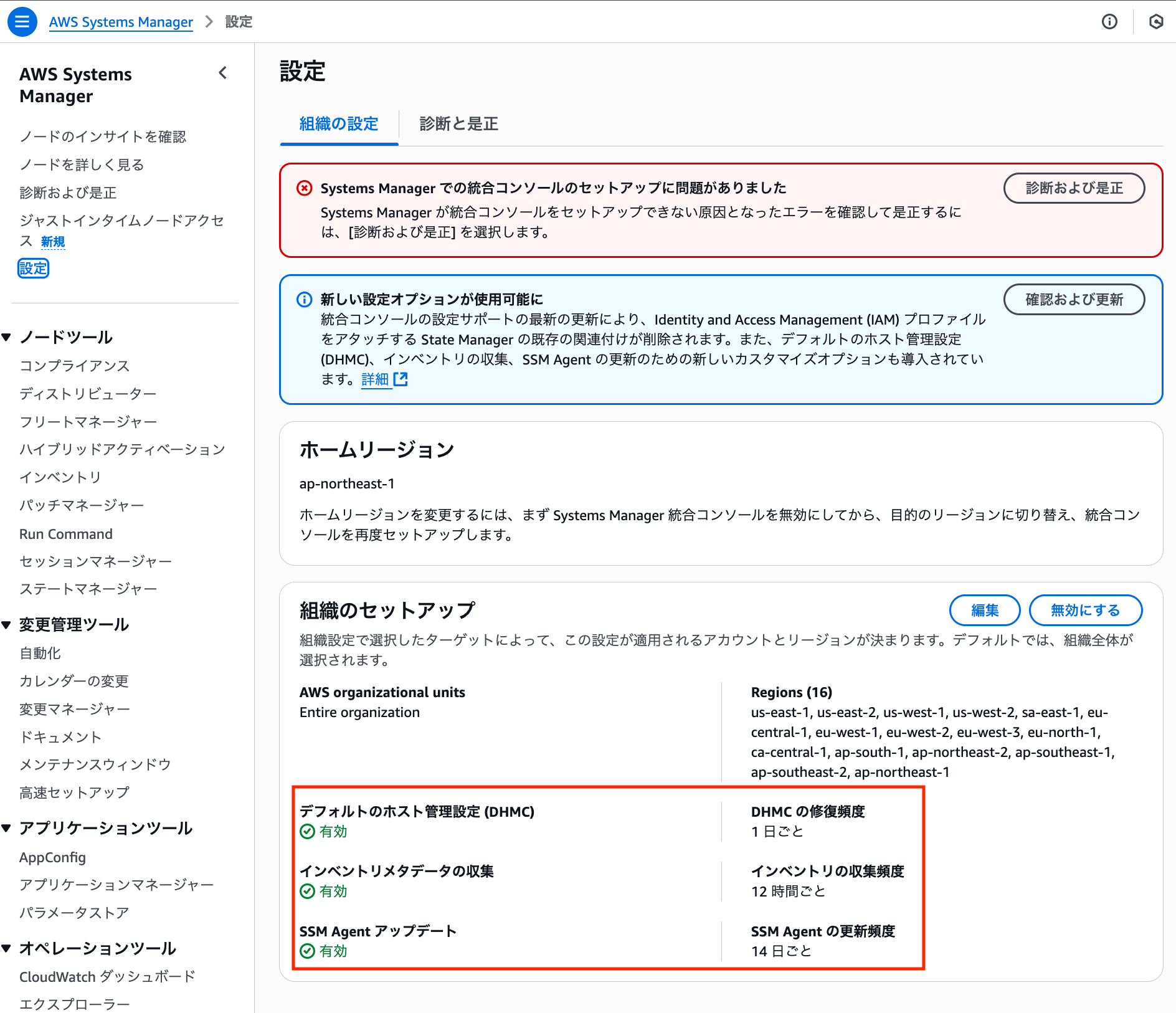Click the breadcrumb chevron separator
The width and height of the screenshot is (1176, 1013).
tap(209, 22)
